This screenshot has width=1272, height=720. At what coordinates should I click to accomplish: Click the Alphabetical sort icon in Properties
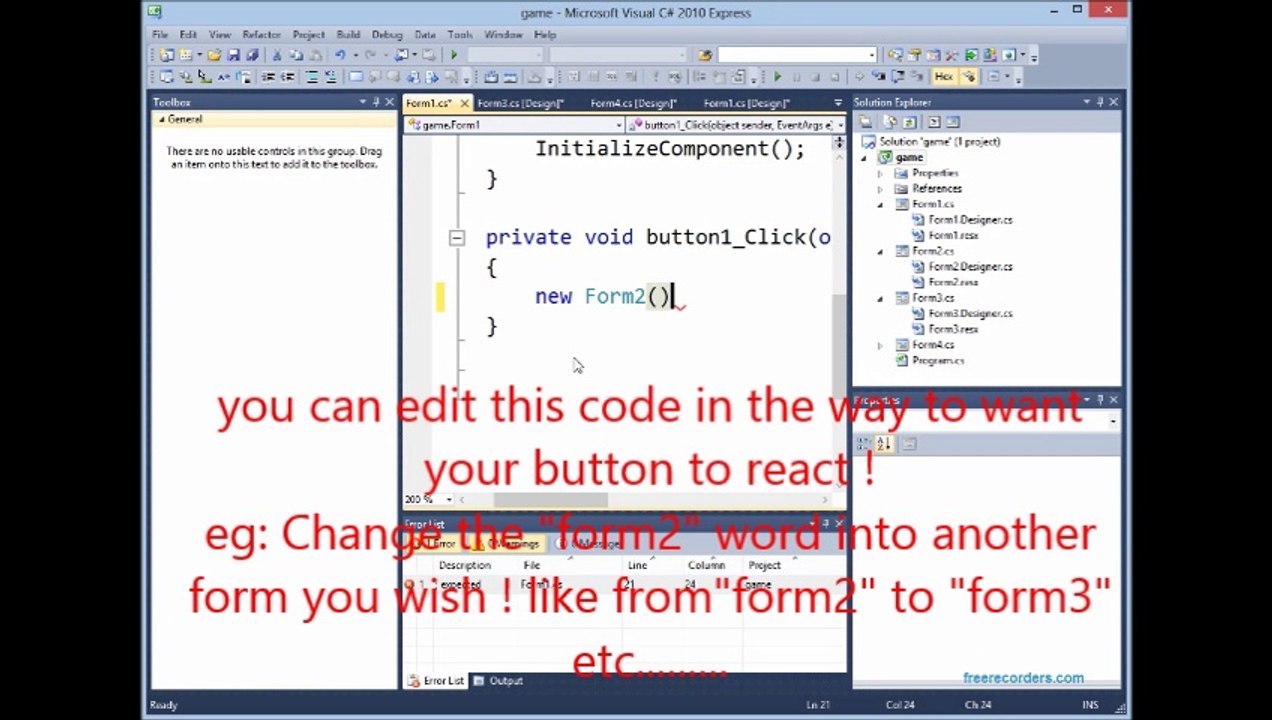(884, 443)
